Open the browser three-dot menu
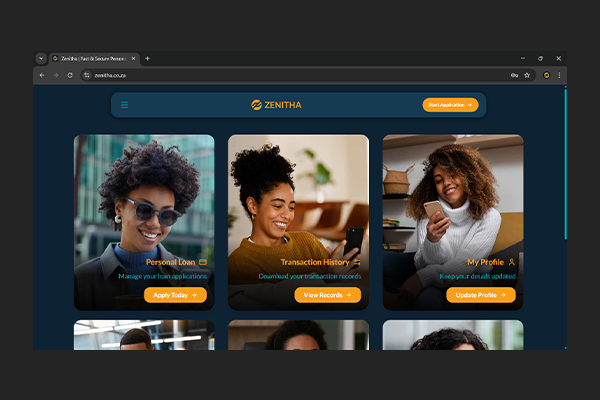 (559, 75)
